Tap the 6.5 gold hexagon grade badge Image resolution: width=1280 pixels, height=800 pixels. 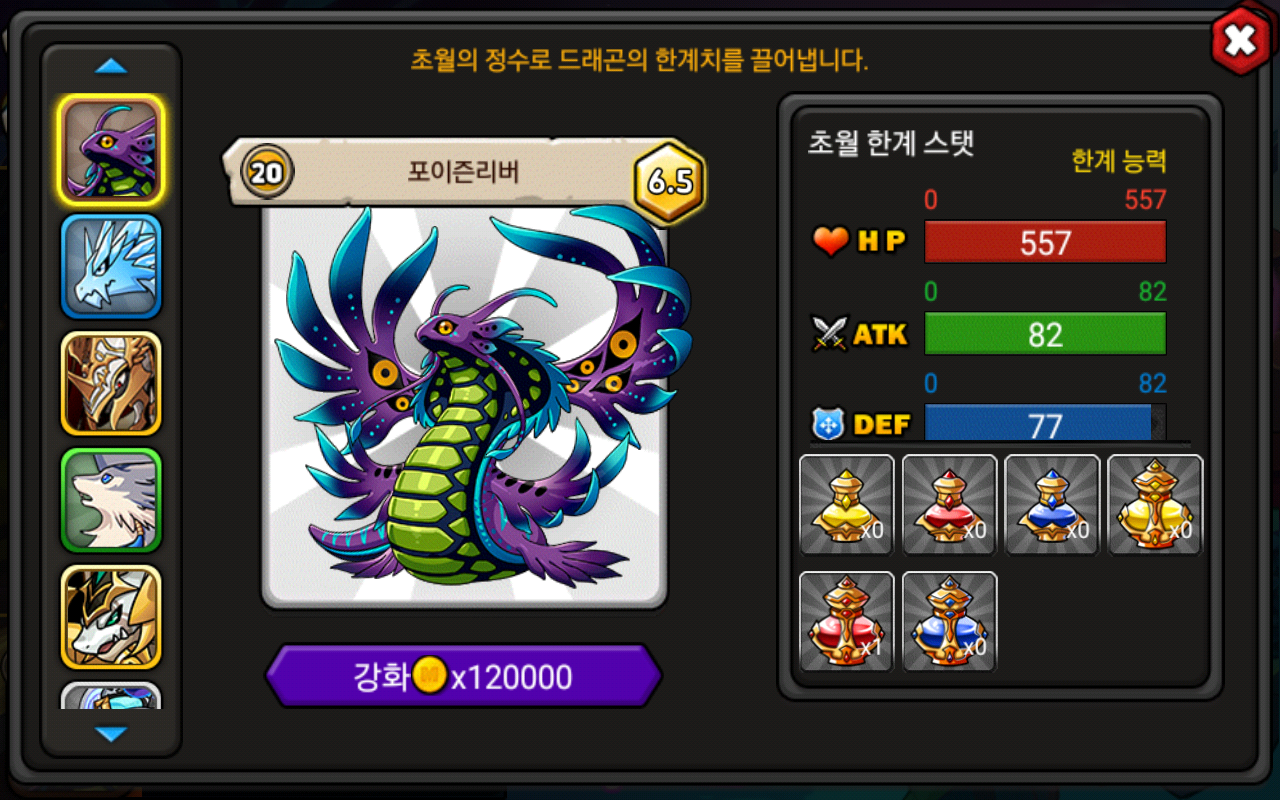(670, 181)
